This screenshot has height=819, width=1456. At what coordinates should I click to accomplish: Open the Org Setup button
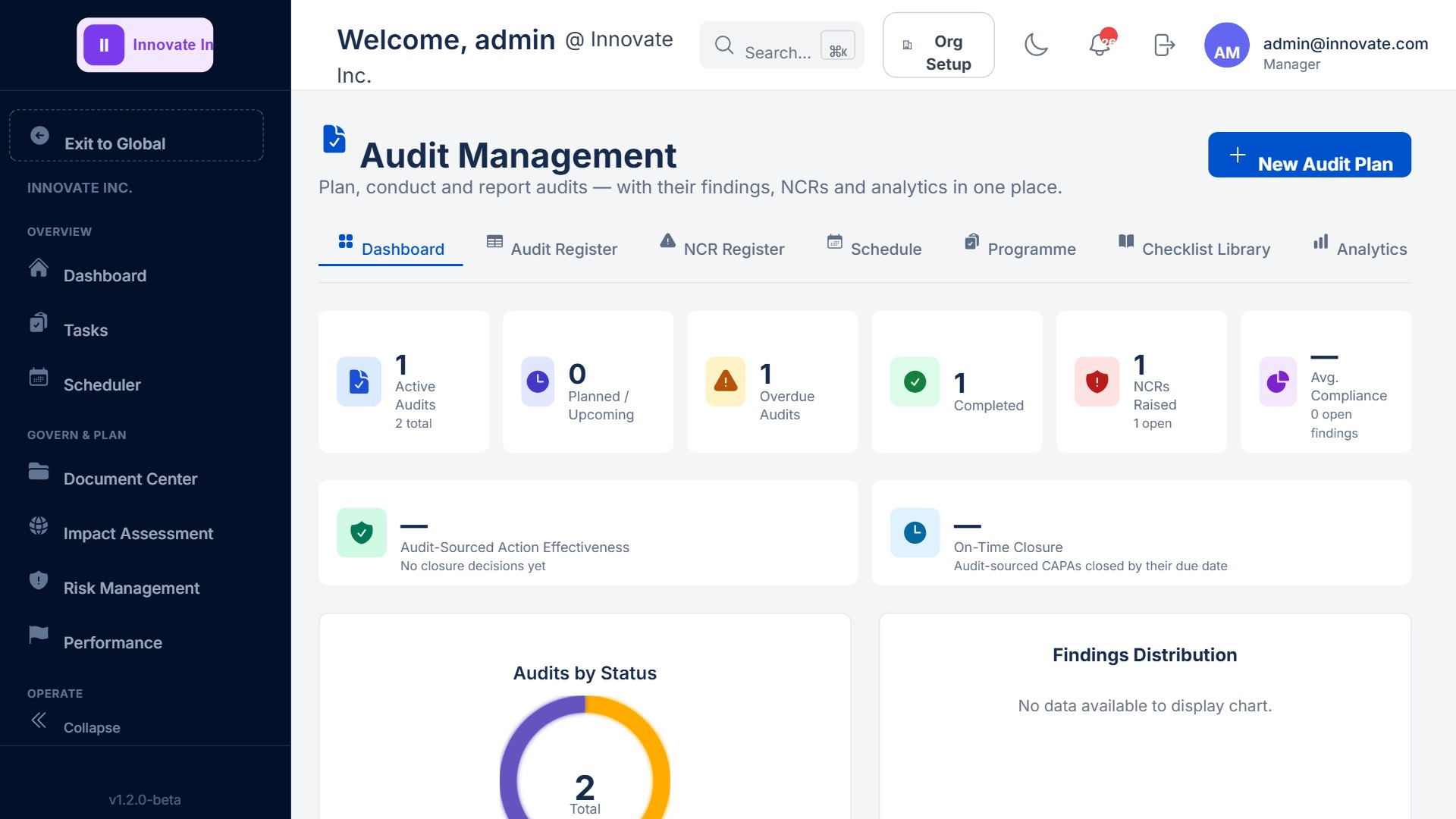pos(938,45)
